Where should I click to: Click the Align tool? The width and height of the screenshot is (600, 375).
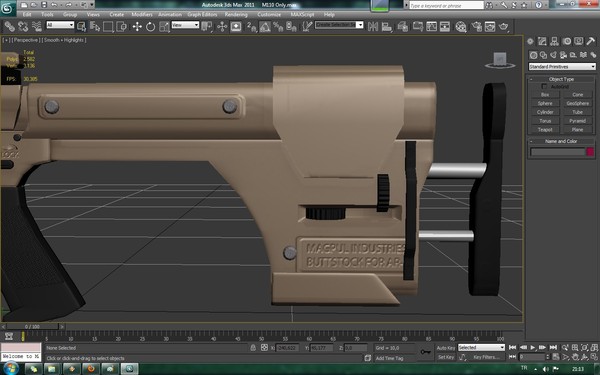pos(387,26)
